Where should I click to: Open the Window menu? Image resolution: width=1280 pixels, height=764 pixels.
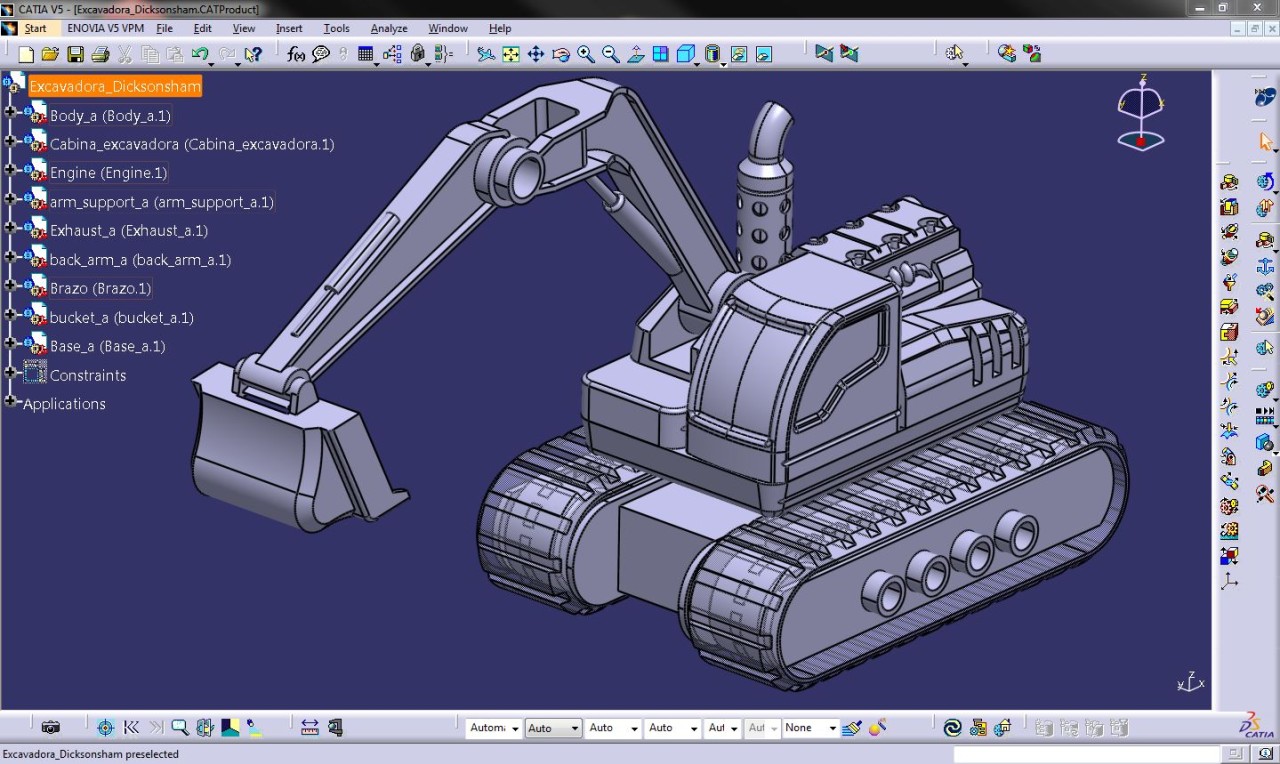point(448,28)
